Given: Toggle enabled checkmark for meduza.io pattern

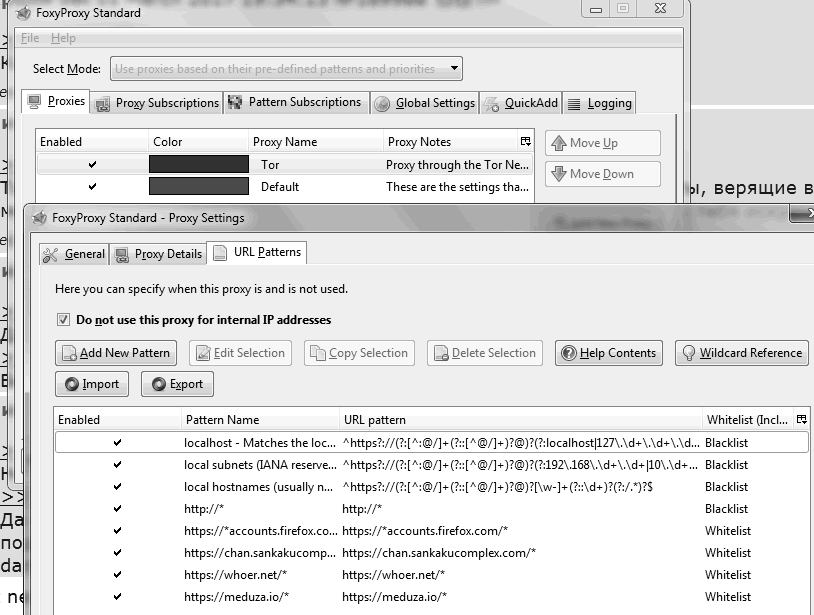Looking at the screenshot, I should pyautogui.click(x=117, y=597).
